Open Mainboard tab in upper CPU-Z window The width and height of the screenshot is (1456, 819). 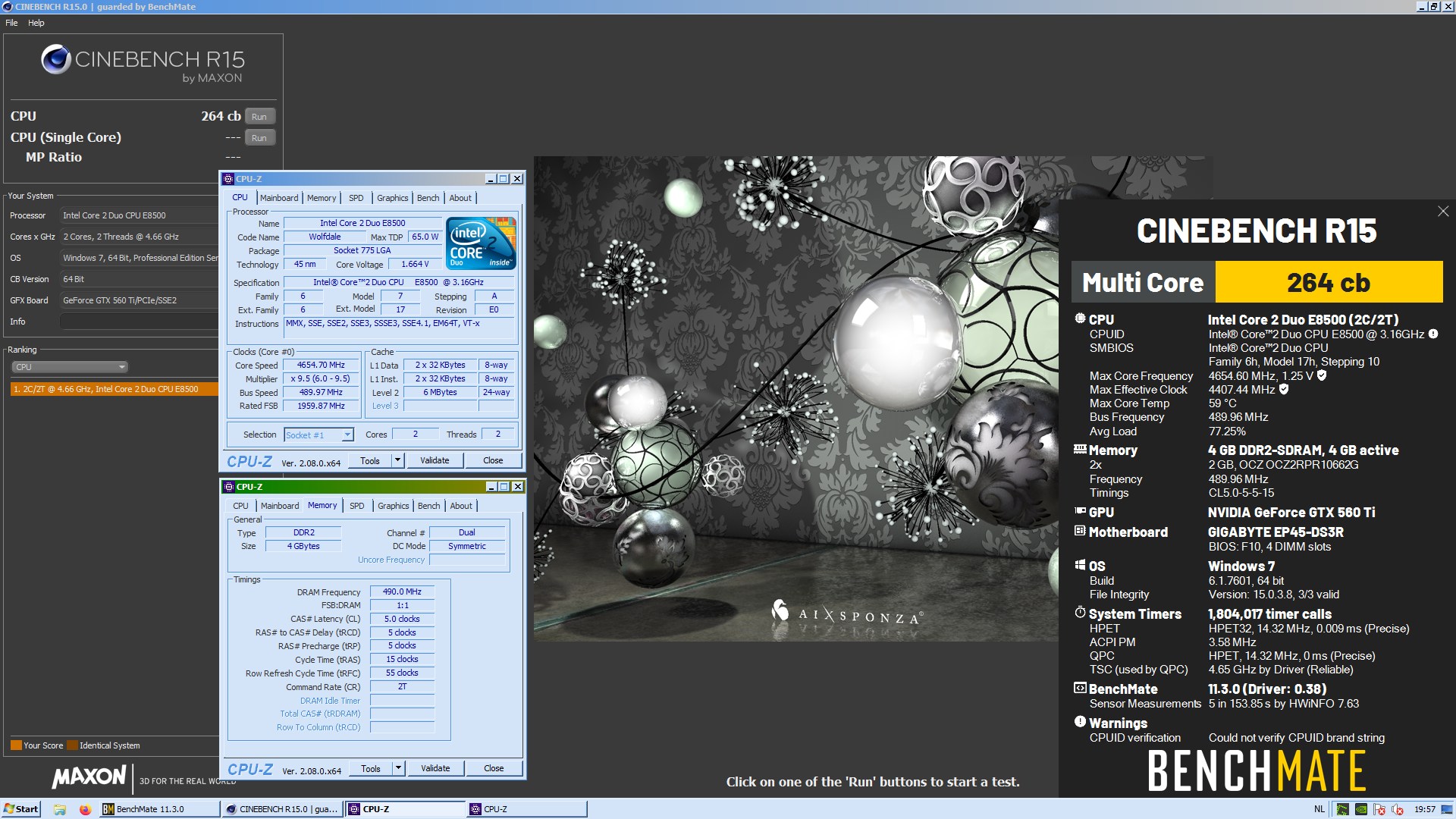(279, 198)
